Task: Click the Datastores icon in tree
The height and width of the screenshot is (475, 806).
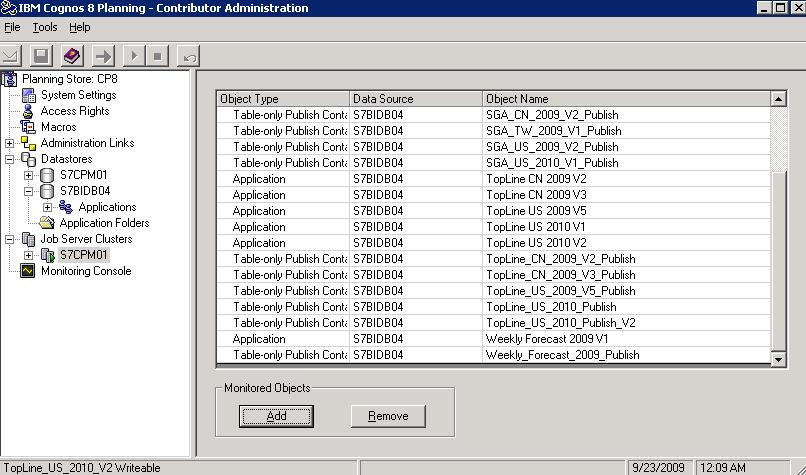Action: click(x=28, y=159)
